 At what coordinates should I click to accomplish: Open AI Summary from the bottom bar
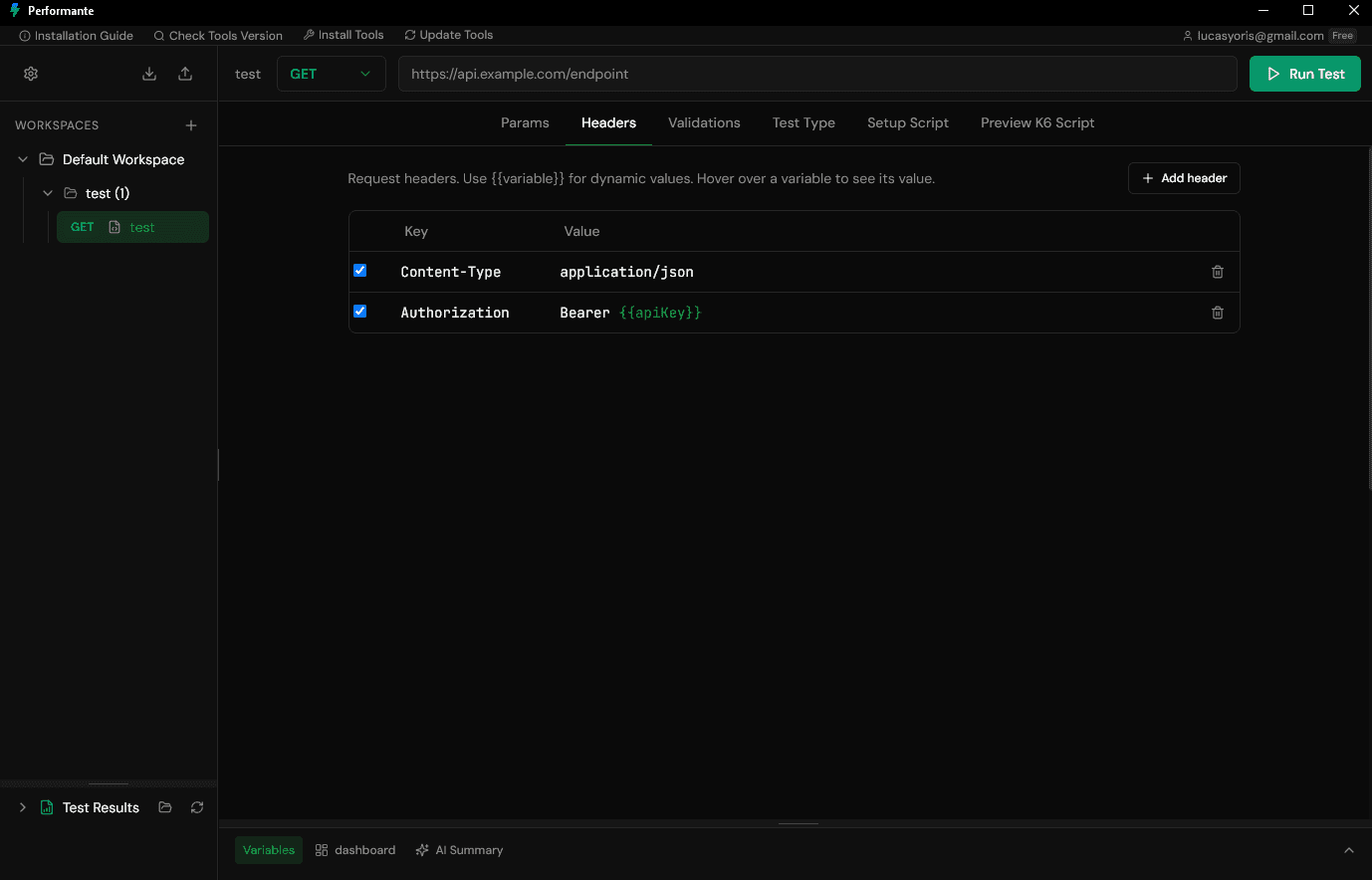tap(458, 849)
